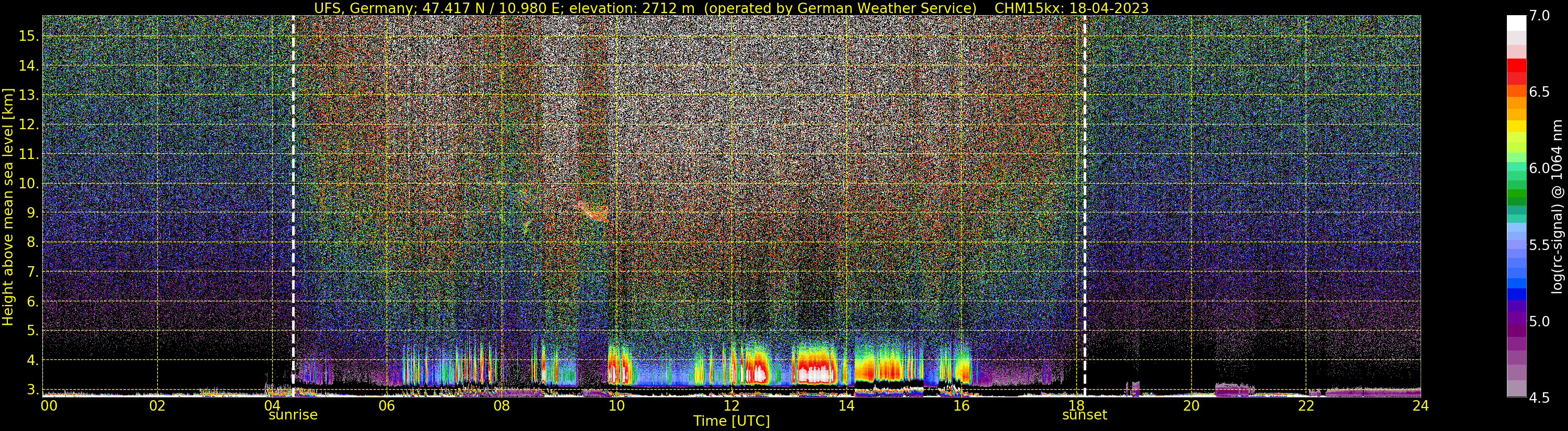Pick the red swatch near colorbar 6.5
1568x431 pixels.
click(x=1516, y=72)
